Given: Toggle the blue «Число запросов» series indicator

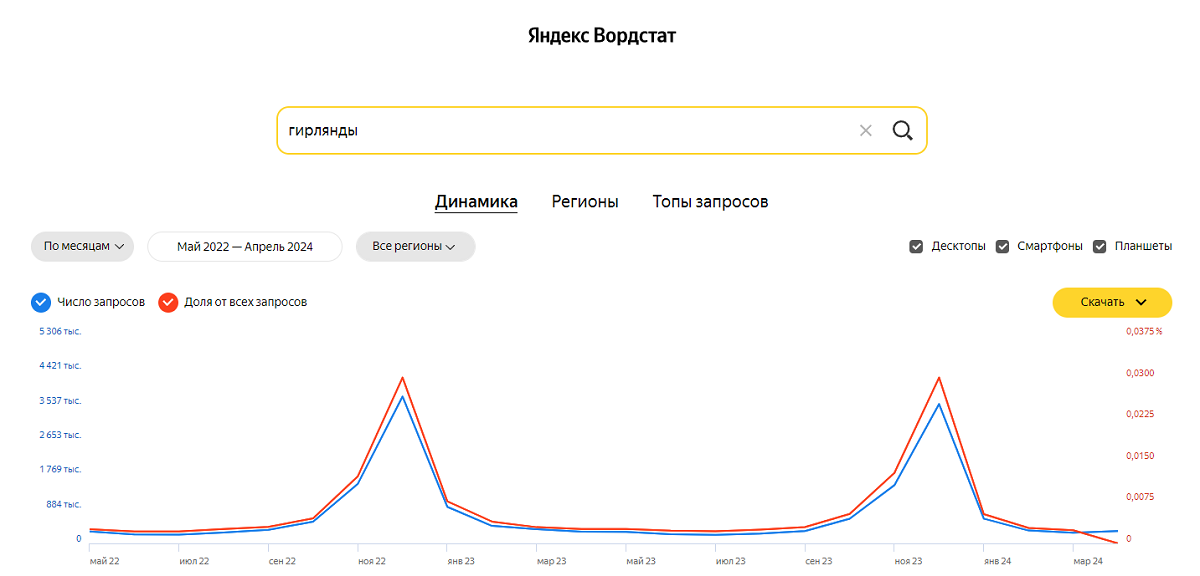Looking at the screenshot, I should point(39,301).
